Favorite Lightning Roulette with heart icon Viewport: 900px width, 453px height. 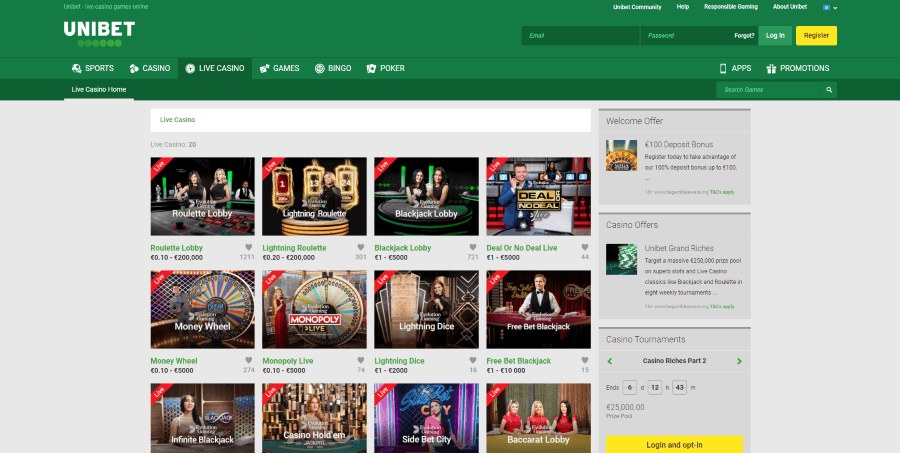[360, 247]
